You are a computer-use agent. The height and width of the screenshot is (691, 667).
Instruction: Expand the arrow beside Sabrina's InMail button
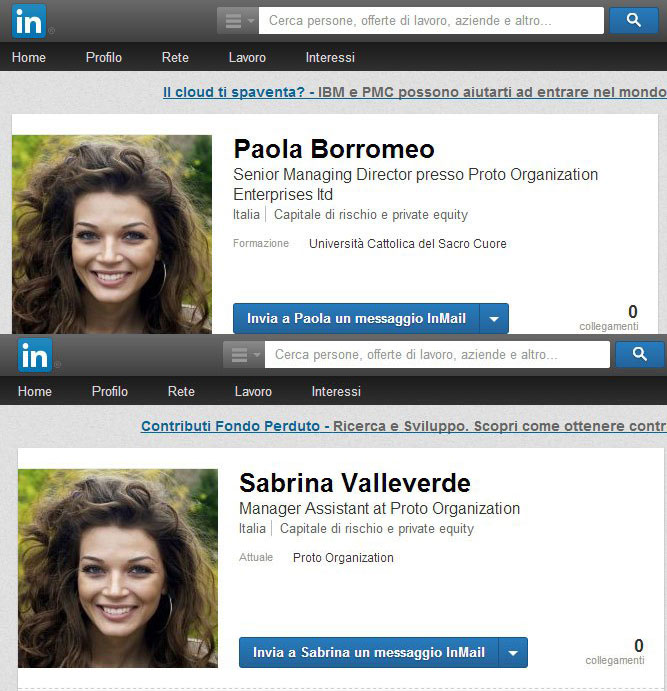pyautogui.click(x=513, y=652)
